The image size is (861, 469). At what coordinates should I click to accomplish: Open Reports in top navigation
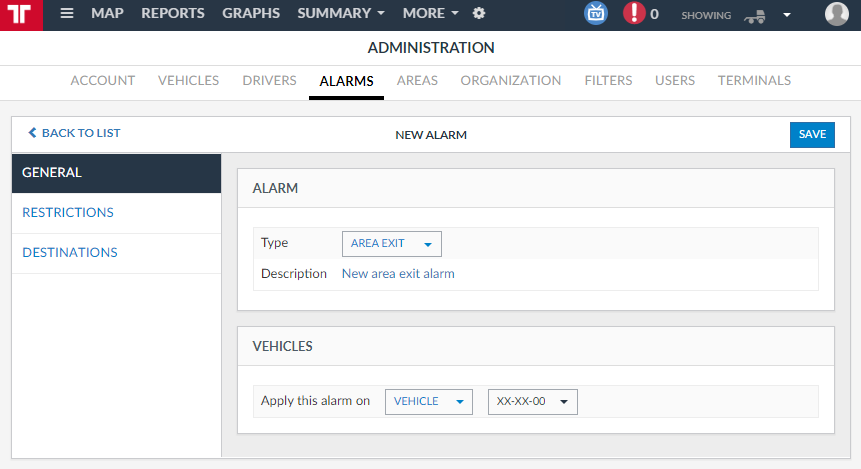pyautogui.click(x=173, y=13)
